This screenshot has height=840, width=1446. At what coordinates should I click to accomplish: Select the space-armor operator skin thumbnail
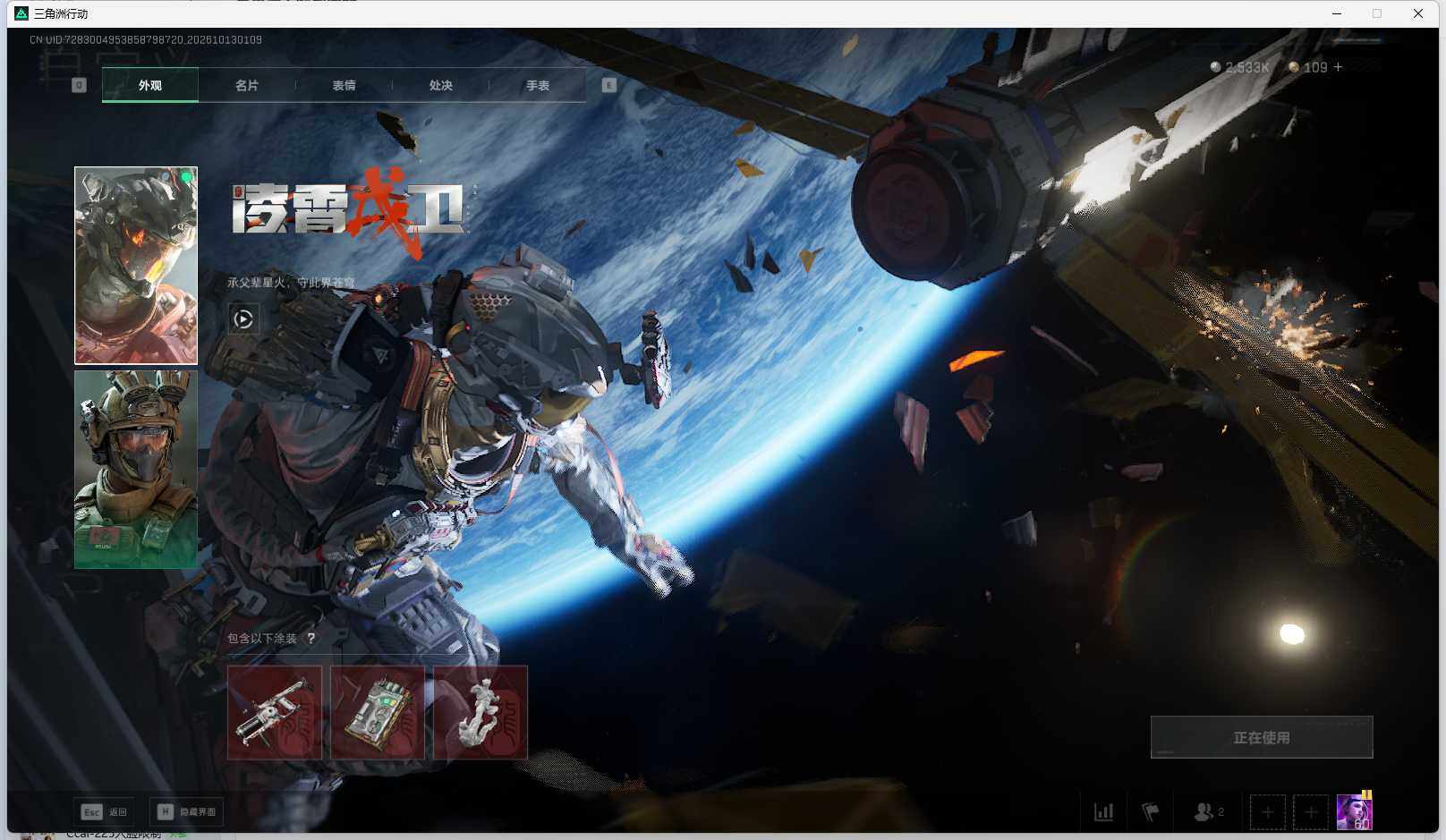pos(136,266)
